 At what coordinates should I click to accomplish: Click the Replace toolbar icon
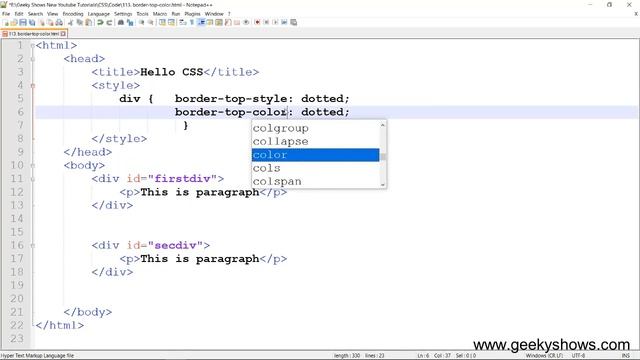pyautogui.click(x=130, y=22)
